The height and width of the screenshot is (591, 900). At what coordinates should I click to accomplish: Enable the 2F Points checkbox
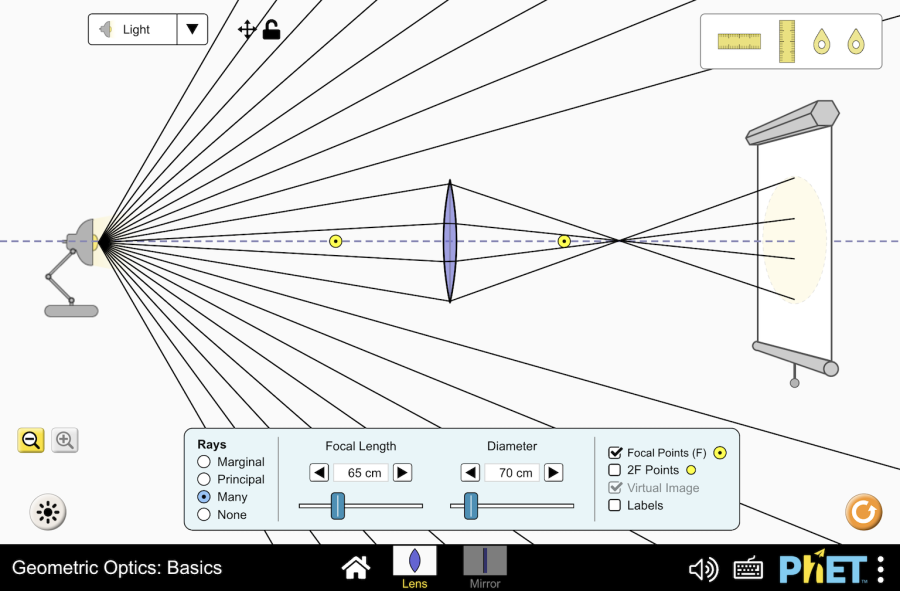[x=616, y=470]
